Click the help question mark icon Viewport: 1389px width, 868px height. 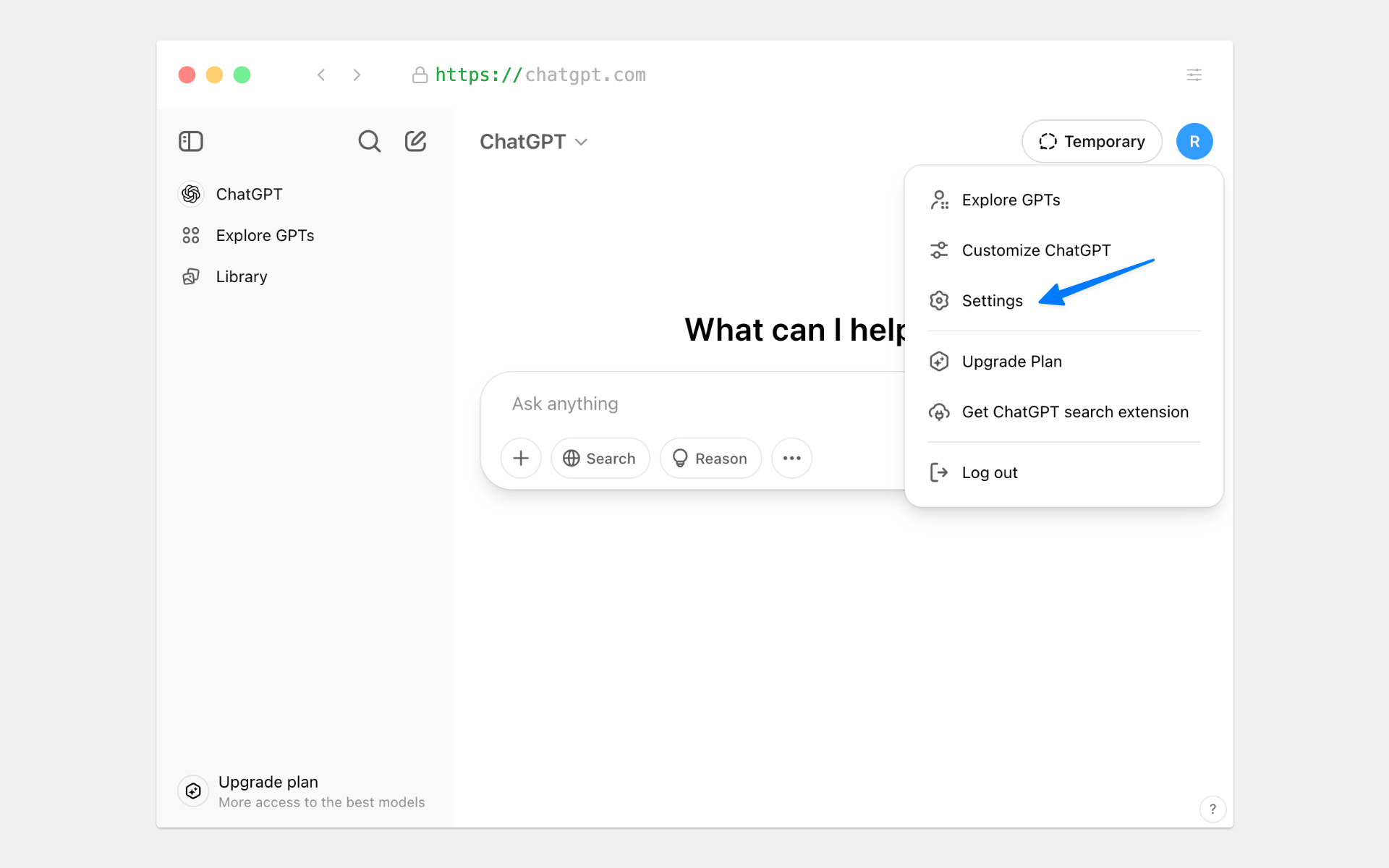coord(1212,809)
